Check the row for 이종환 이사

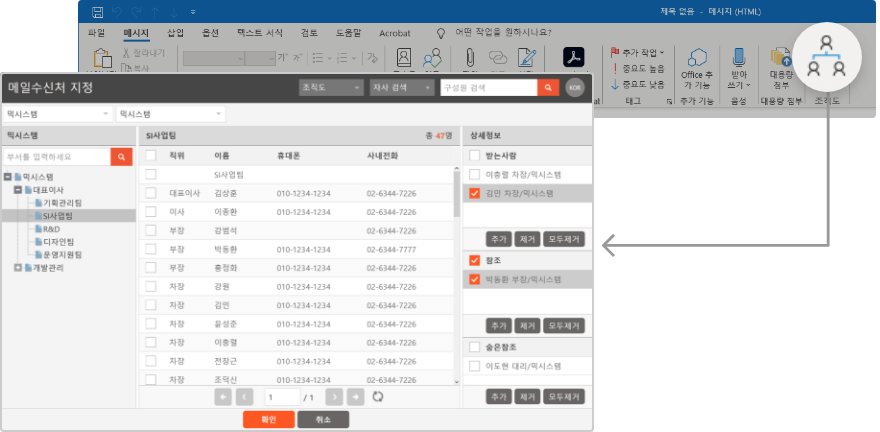(150, 212)
